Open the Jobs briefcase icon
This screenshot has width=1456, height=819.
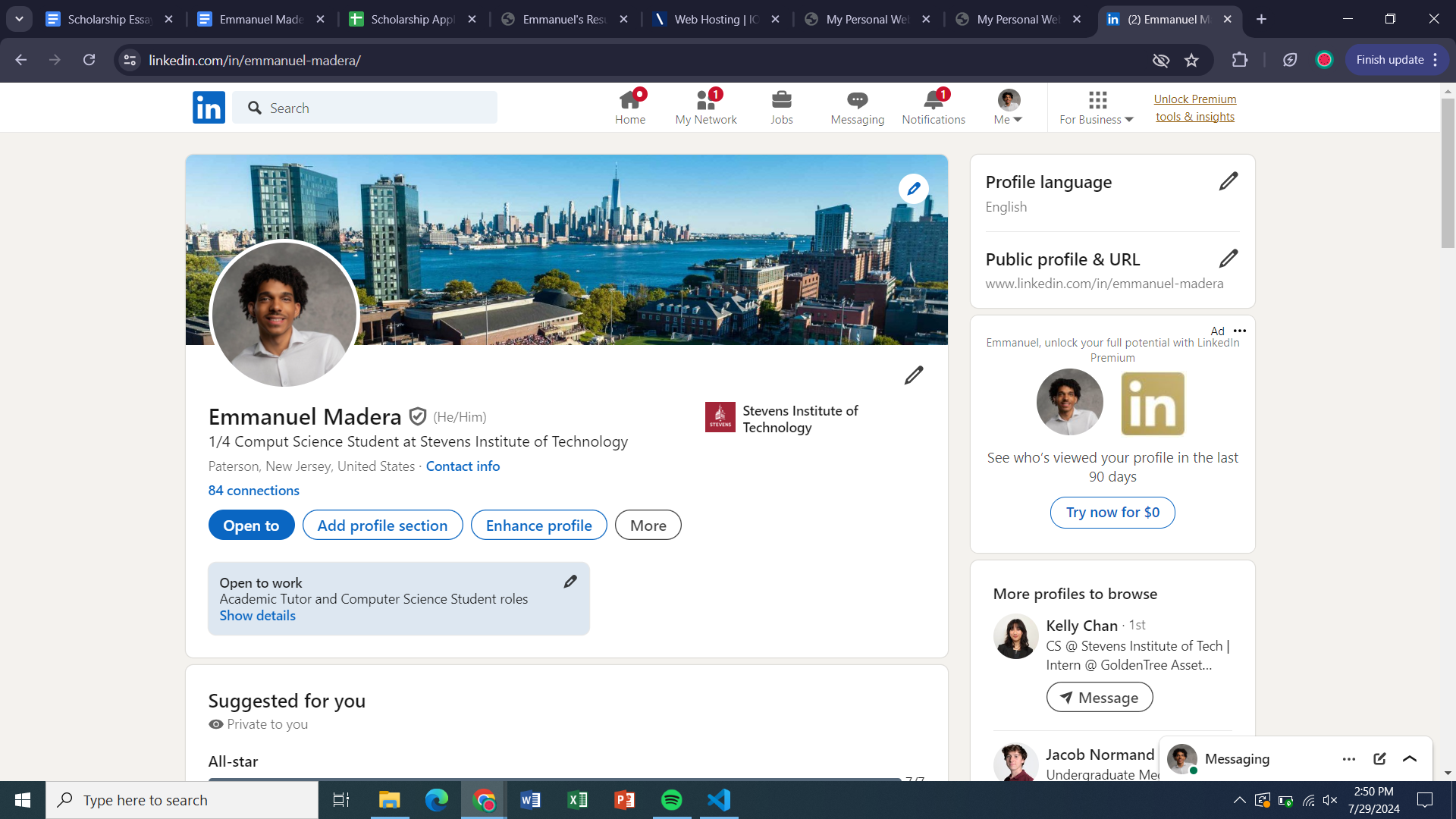click(781, 108)
